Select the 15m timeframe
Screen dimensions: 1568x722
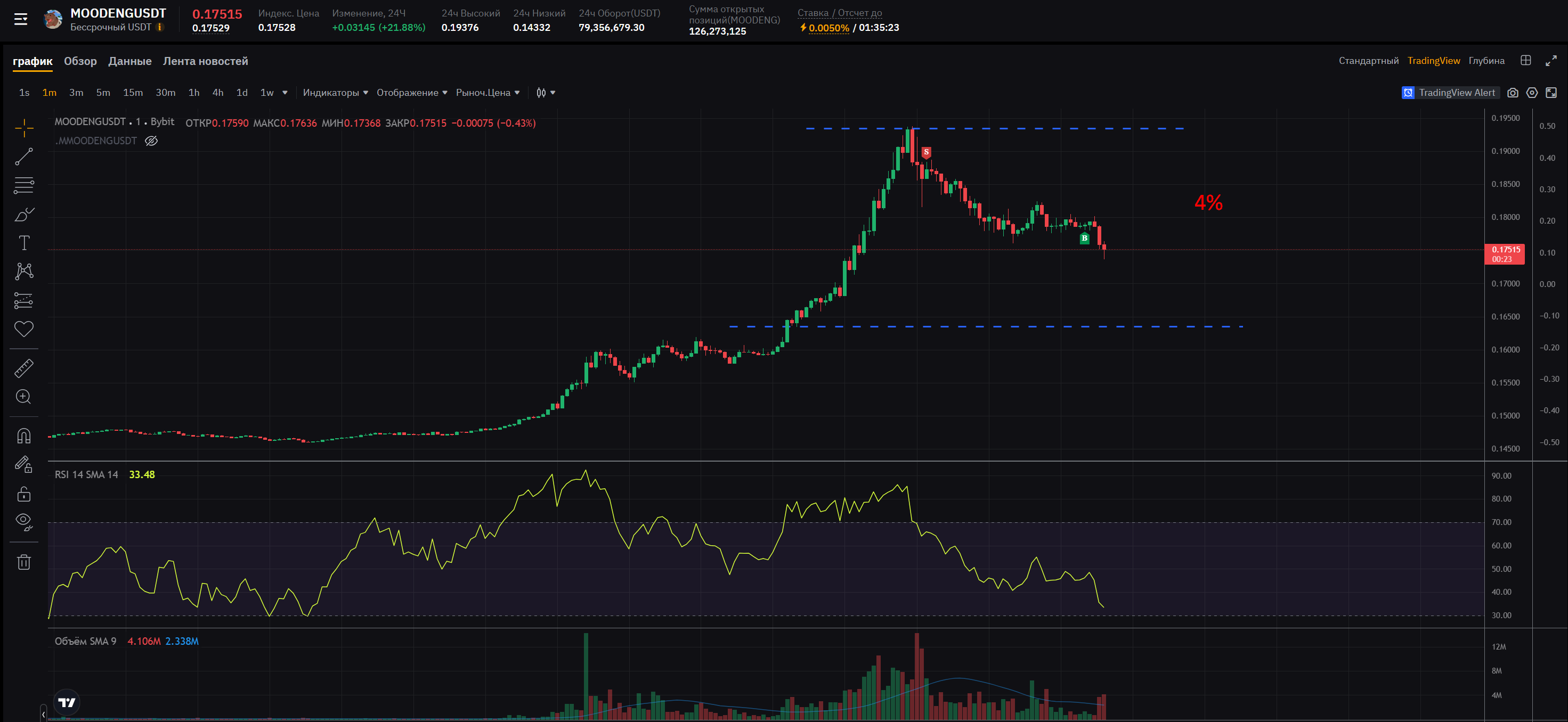click(x=133, y=93)
